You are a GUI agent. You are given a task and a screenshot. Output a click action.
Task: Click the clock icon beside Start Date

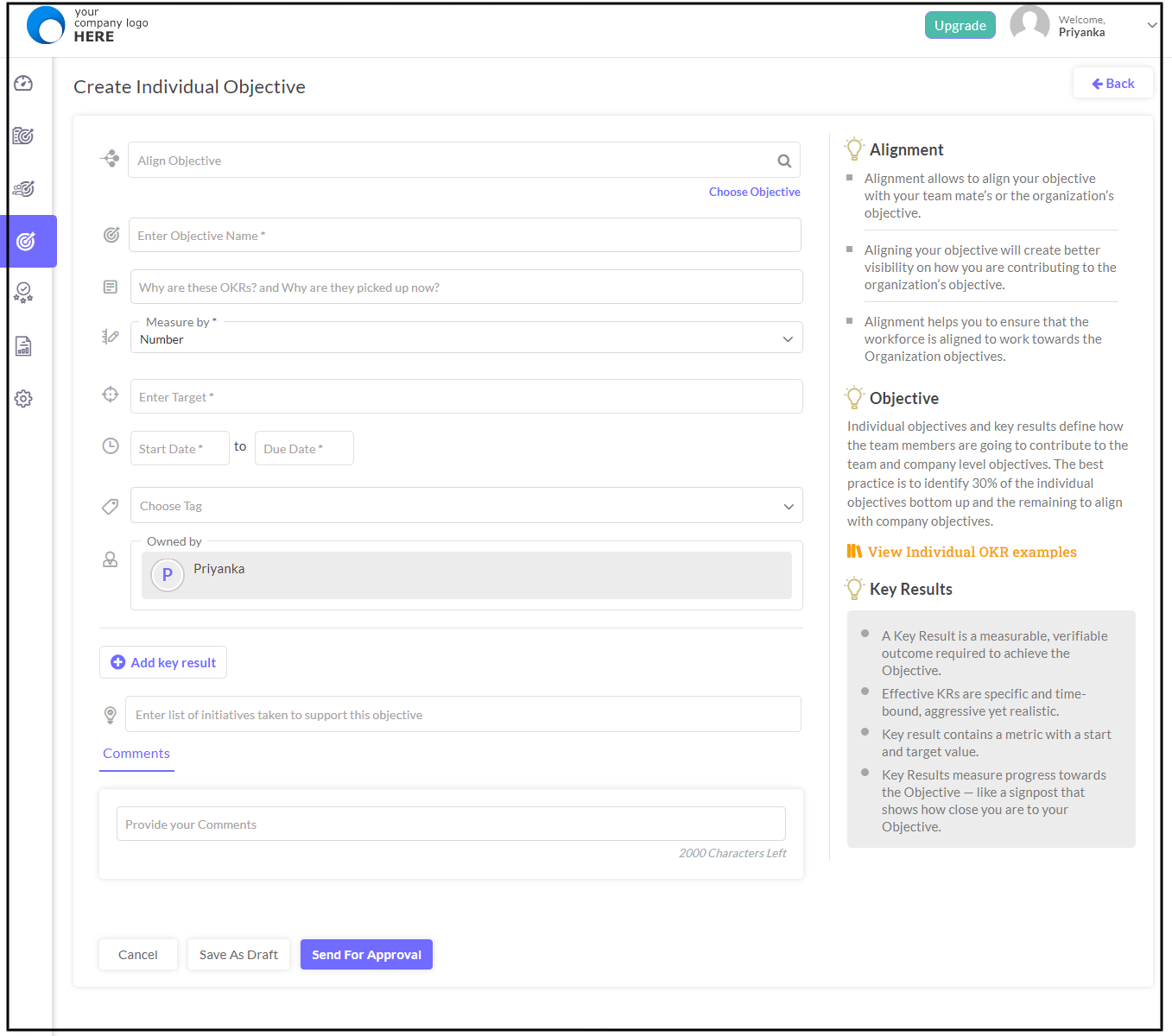click(x=110, y=445)
